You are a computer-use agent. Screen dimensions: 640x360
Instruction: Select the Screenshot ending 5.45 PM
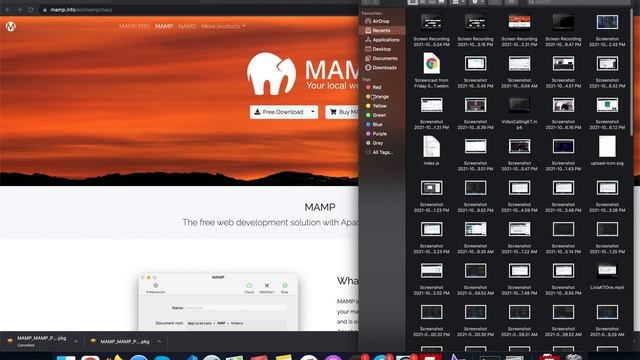point(476,71)
